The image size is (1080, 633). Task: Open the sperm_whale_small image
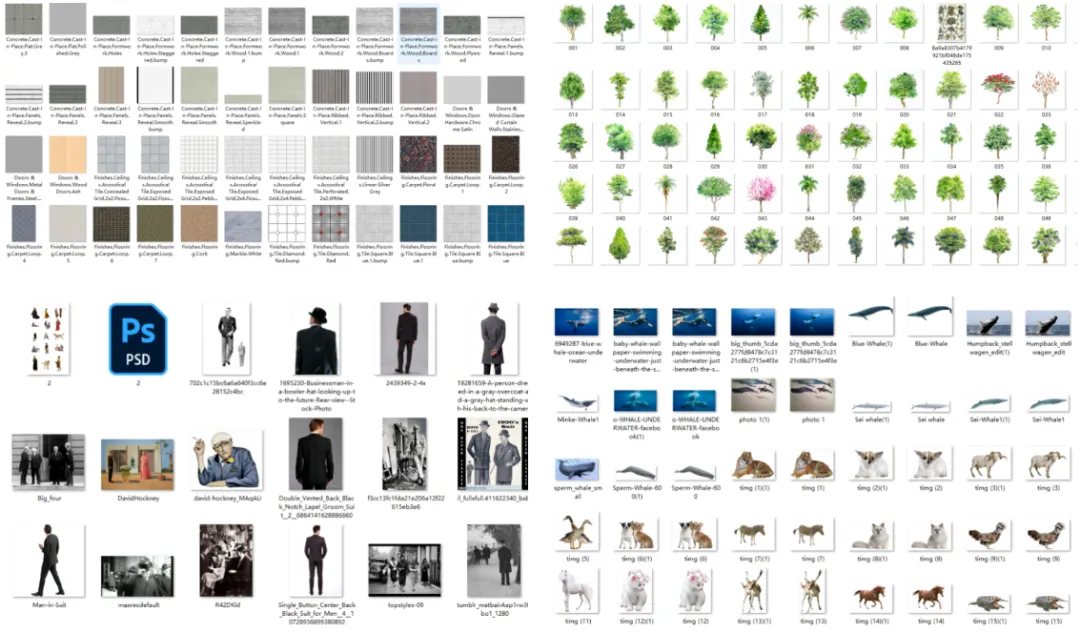click(577, 470)
